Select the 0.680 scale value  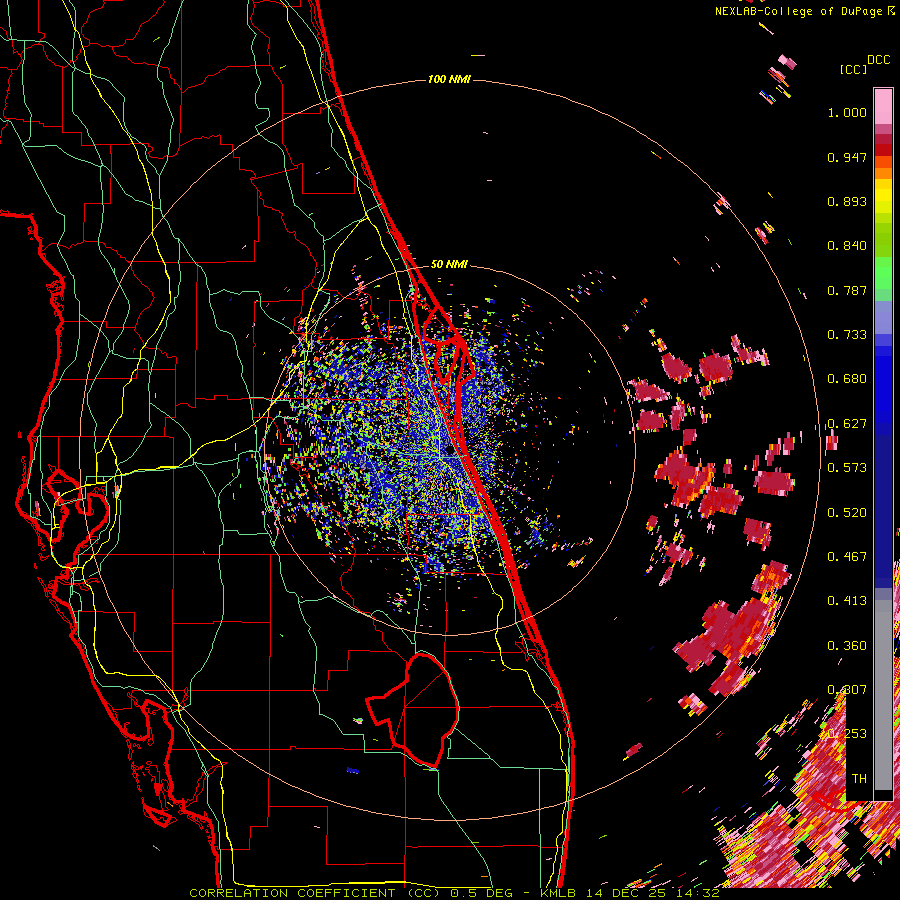coord(847,379)
